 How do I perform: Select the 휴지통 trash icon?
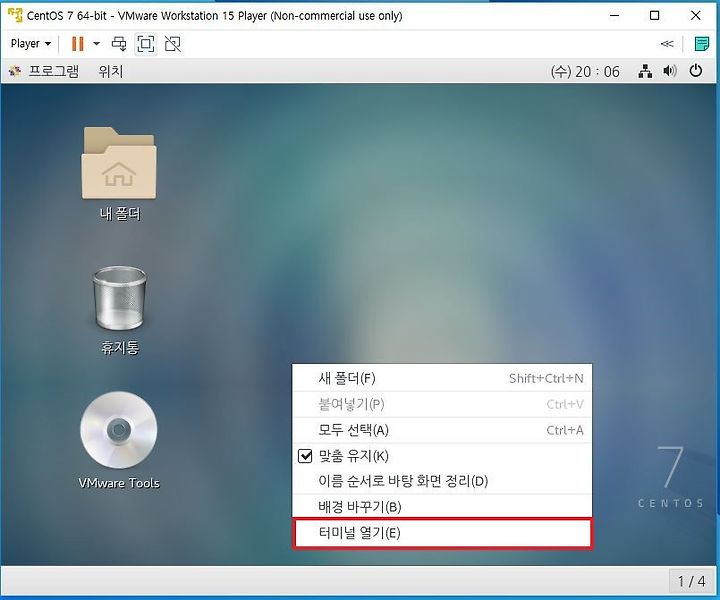pyautogui.click(x=119, y=308)
